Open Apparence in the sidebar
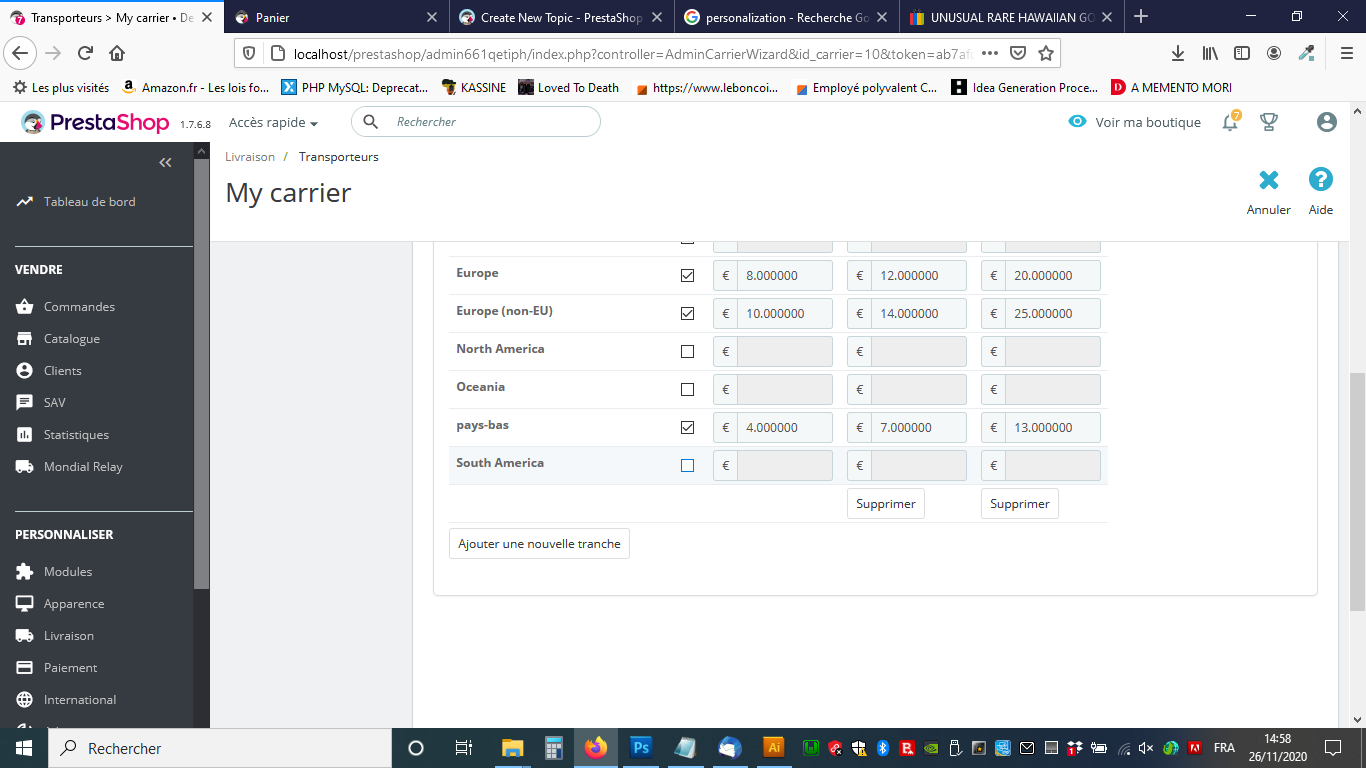1366x768 pixels. (74, 604)
